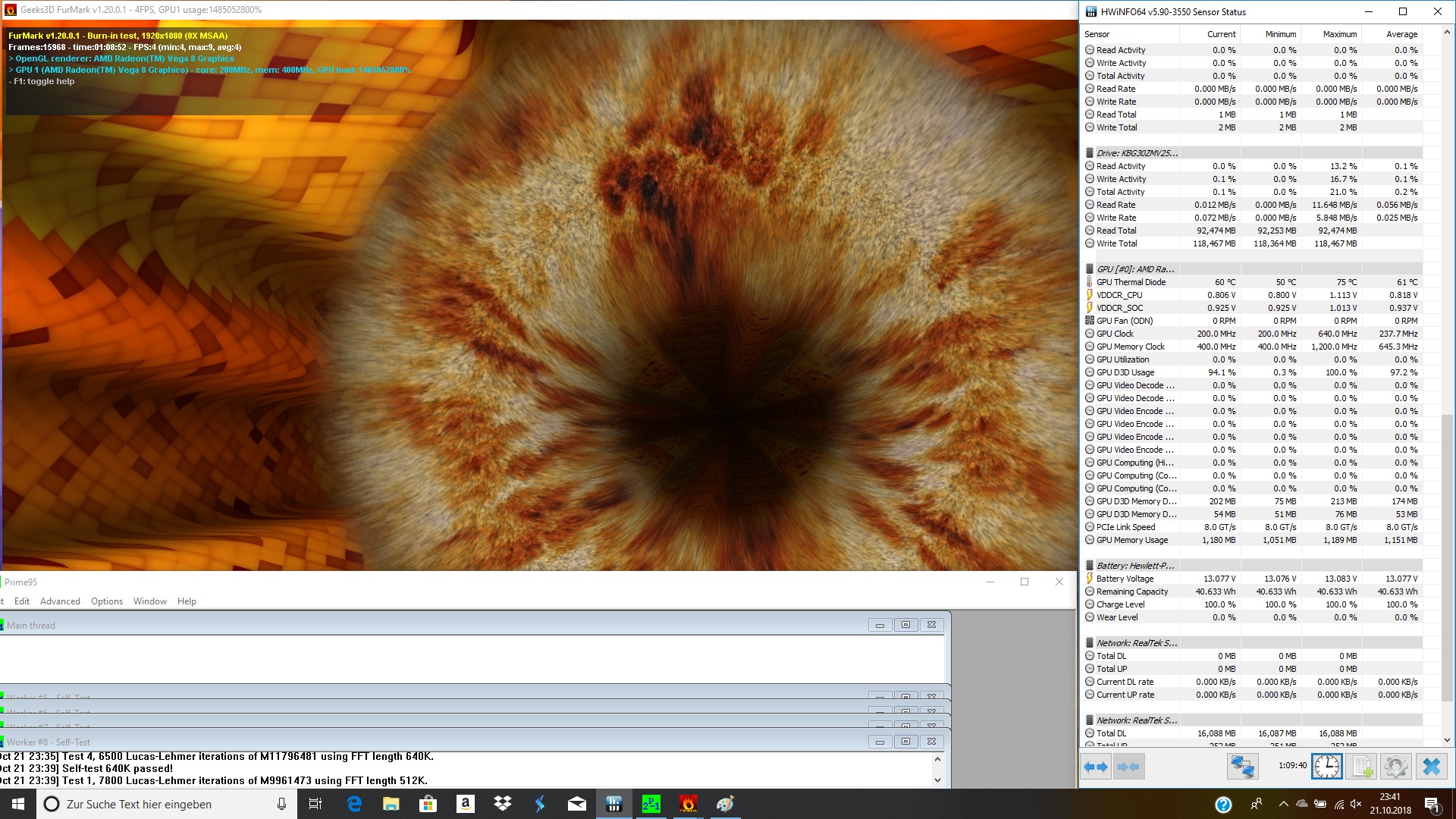Maximize the Main thread child window
Image resolution: width=1456 pixels, height=819 pixels.
905,625
